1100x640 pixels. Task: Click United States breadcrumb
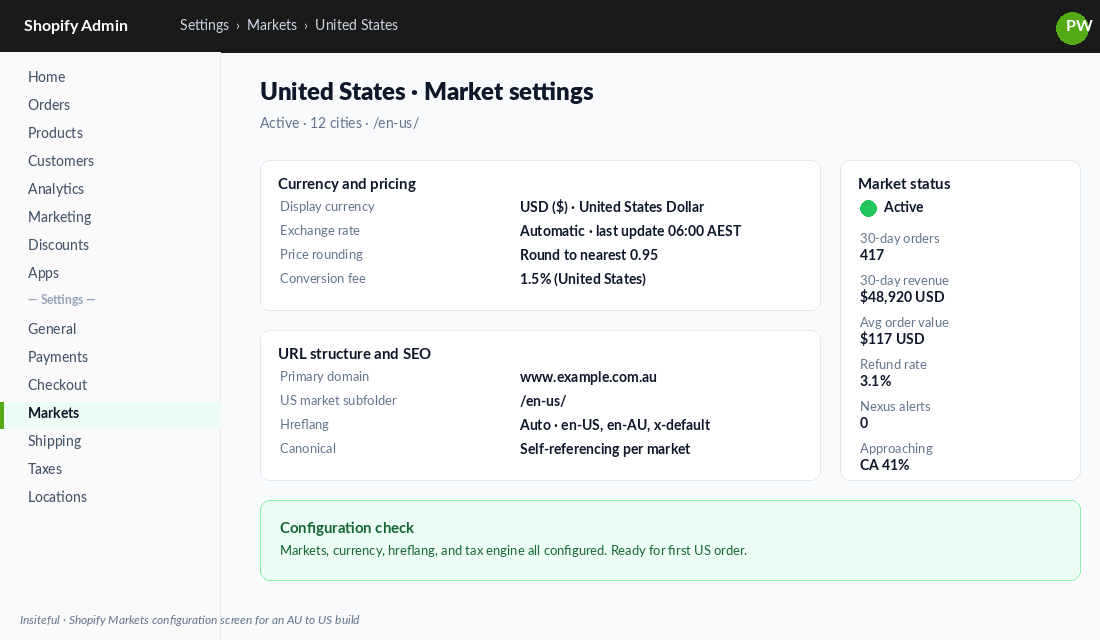point(356,25)
